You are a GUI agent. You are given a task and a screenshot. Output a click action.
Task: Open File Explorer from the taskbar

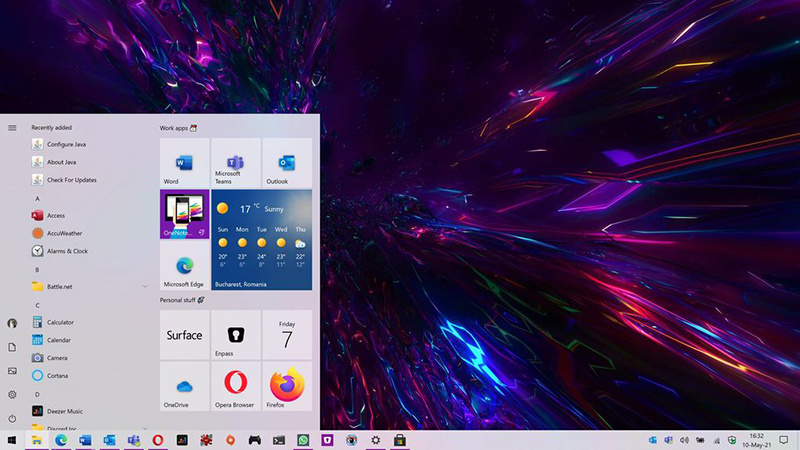click(x=37, y=440)
